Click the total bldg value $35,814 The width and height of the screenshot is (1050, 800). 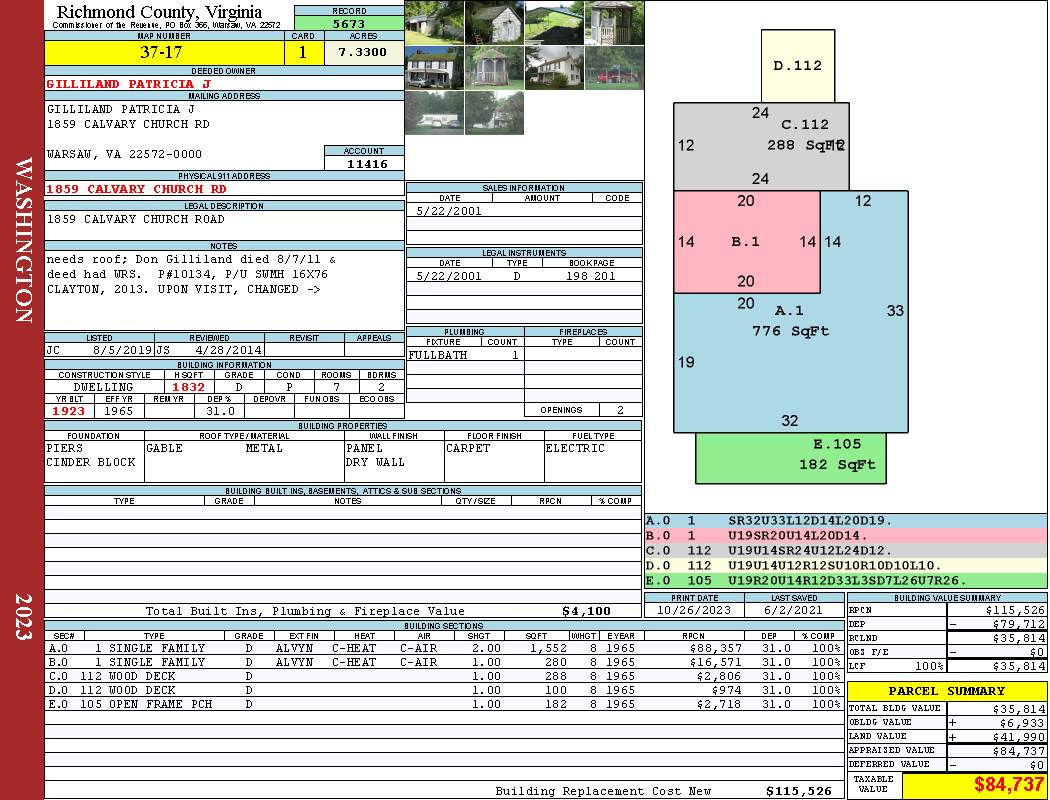(x=1019, y=709)
